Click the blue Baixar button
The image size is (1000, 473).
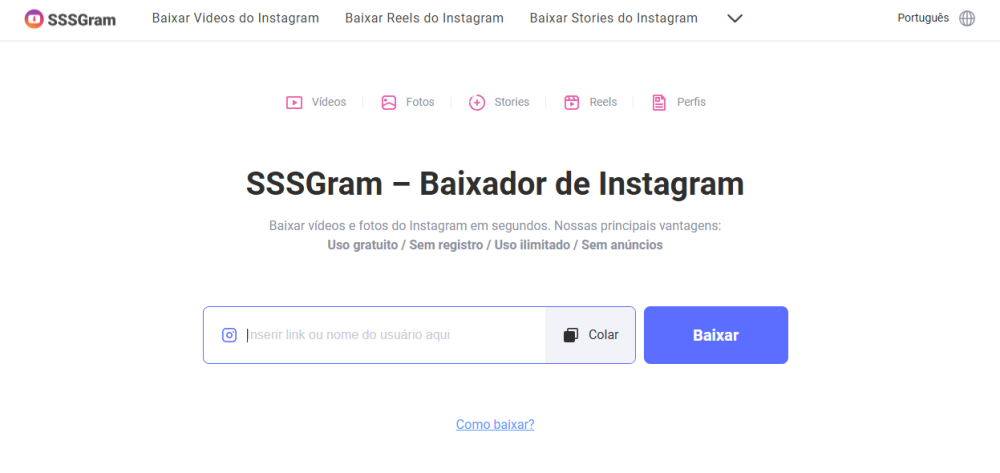pos(716,335)
